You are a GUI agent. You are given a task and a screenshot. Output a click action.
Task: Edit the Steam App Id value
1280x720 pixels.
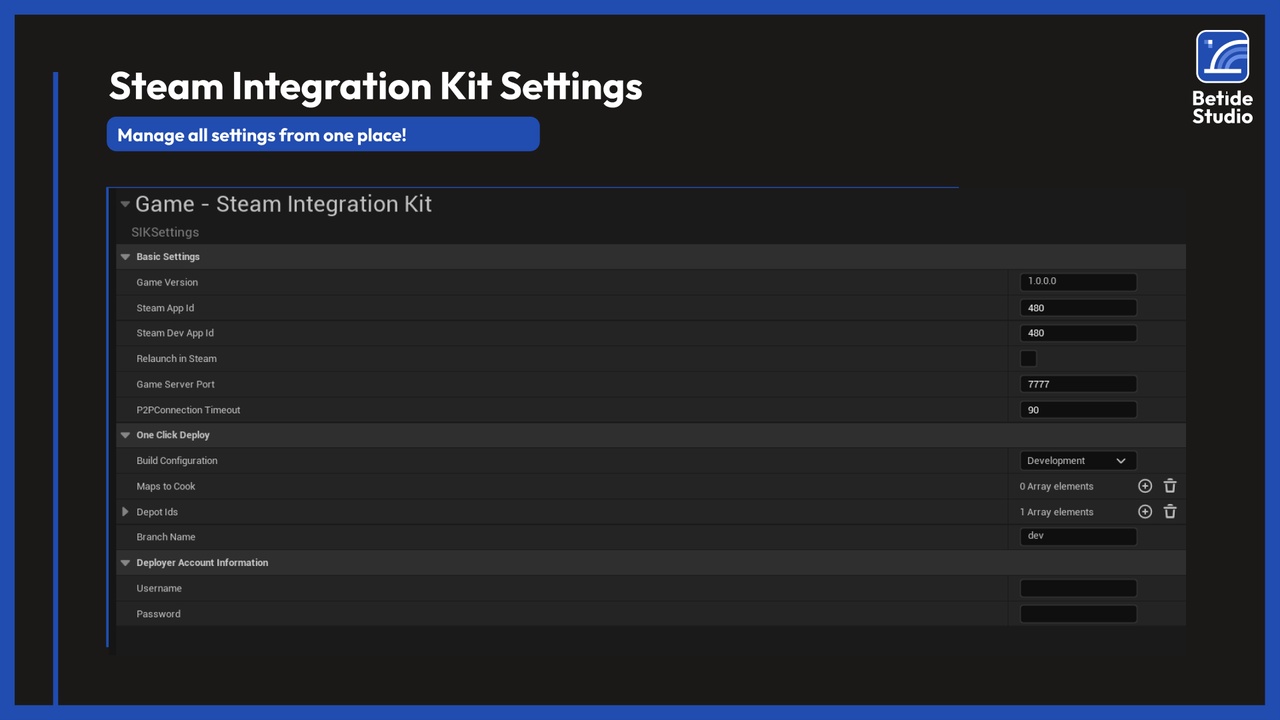pyautogui.click(x=1077, y=307)
